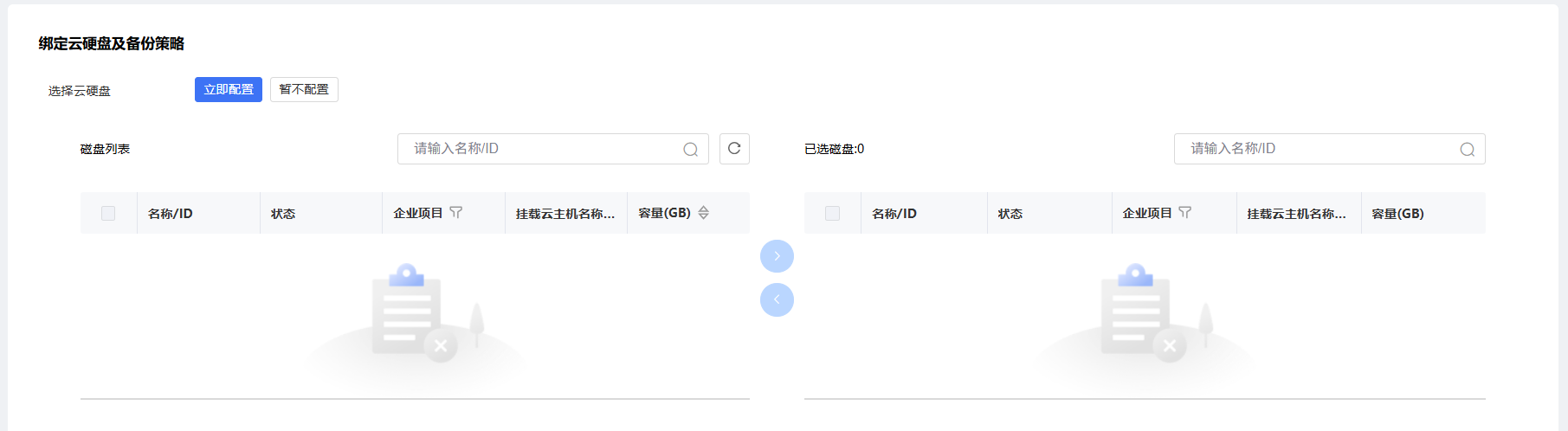Click search magnifier in selected disks search box
The height and width of the screenshot is (431, 1568).
1467,150
